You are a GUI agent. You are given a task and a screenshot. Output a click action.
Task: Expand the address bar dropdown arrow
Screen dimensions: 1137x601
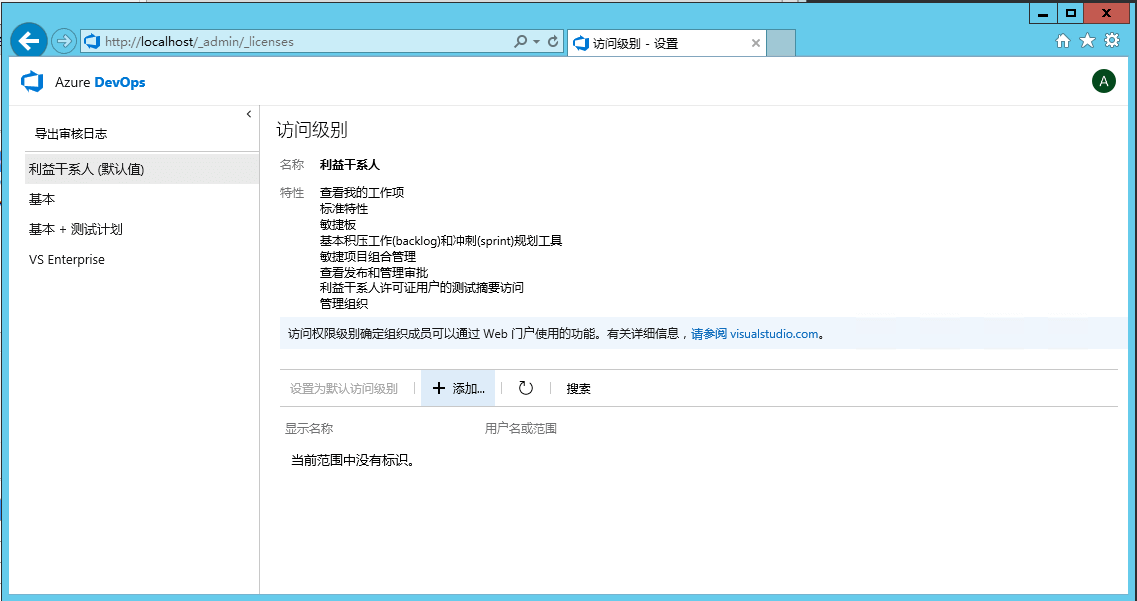tap(537, 42)
